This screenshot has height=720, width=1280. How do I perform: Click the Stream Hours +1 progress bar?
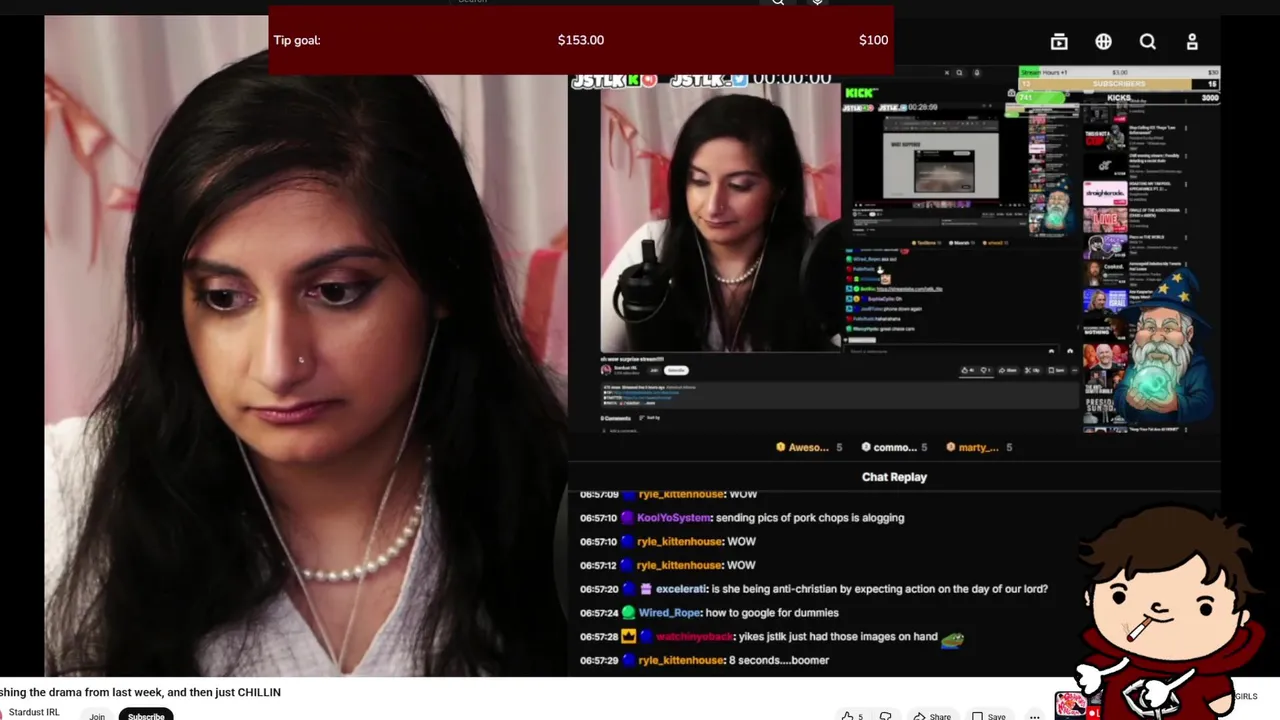tap(1119, 72)
